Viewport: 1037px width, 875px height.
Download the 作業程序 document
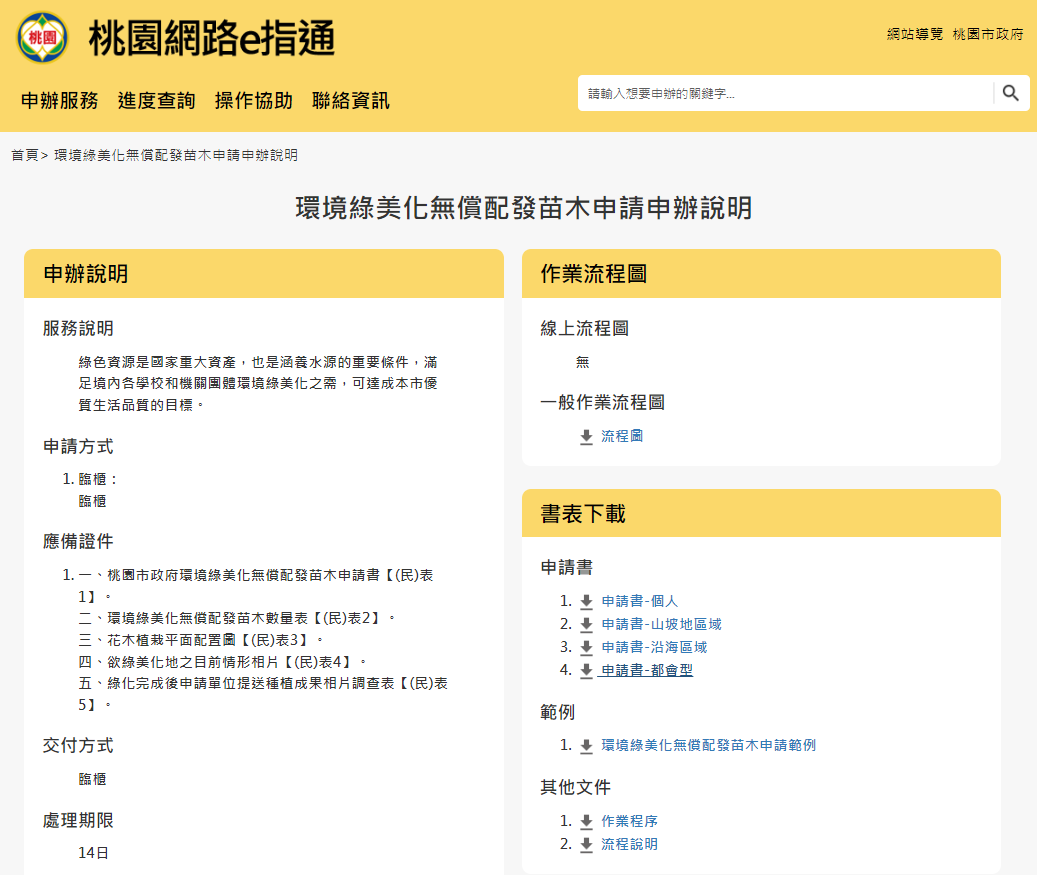pos(629,821)
